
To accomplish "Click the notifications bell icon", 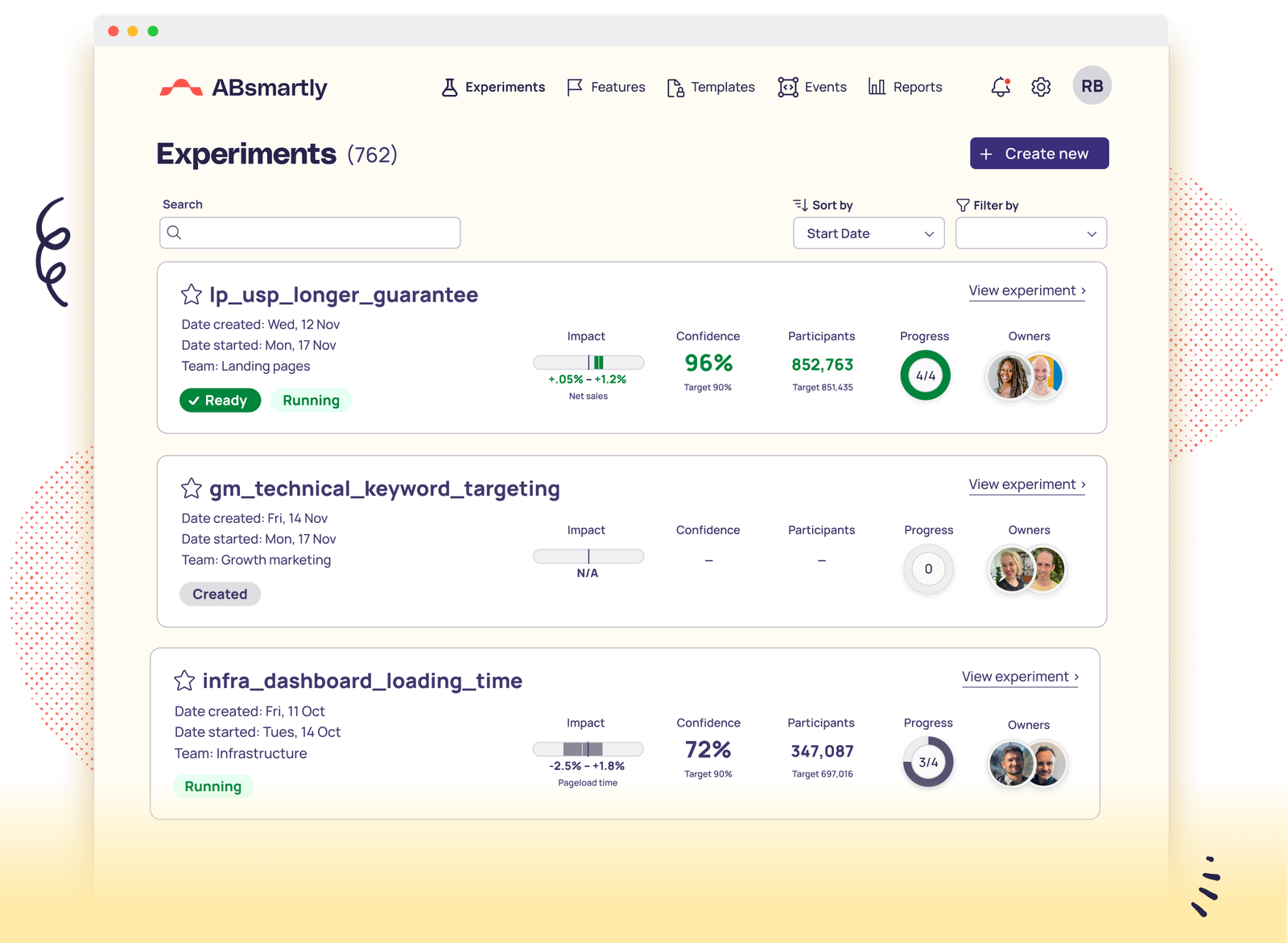I will click(1001, 87).
